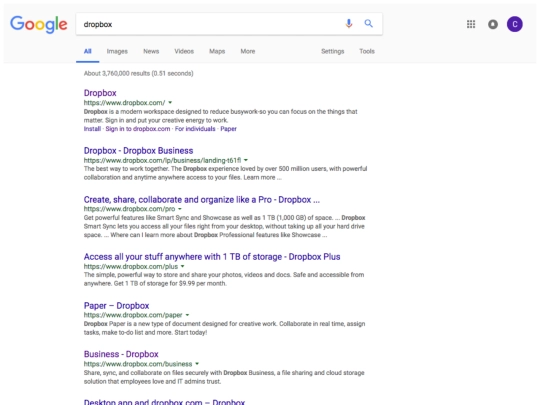
Task: Open the Google apps grid
Action: pyautogui.click(x=471, y=24)
